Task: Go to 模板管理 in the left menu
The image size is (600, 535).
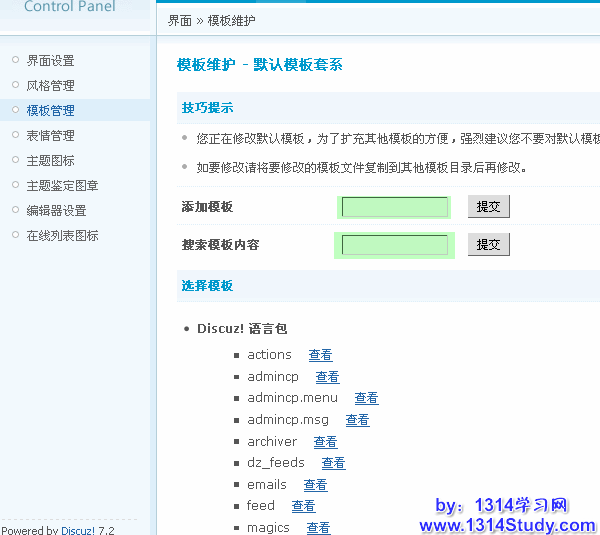Action: (50, 111)
